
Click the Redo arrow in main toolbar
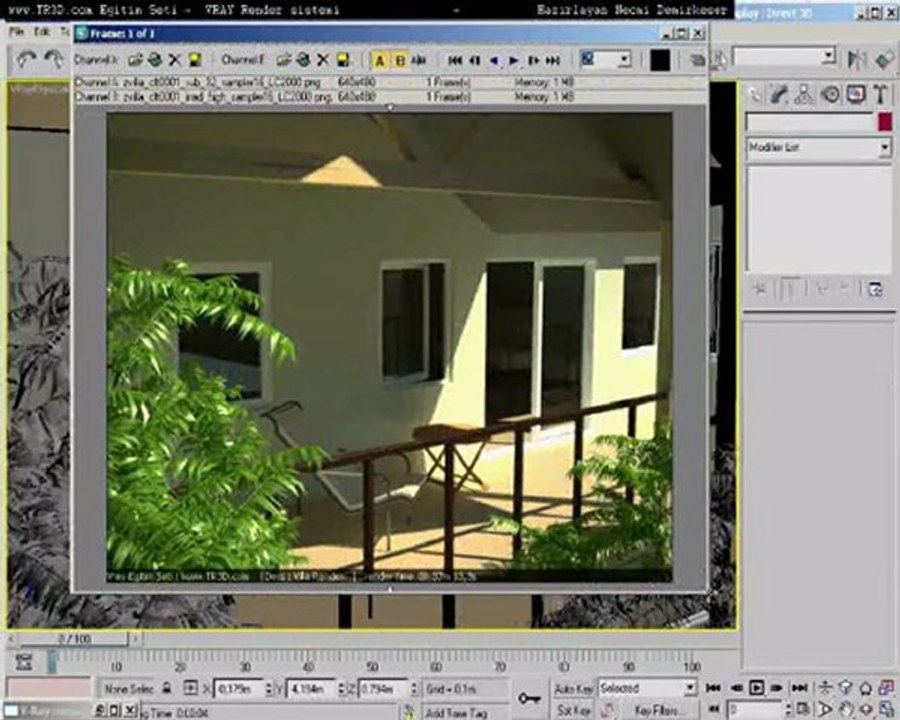53,59
